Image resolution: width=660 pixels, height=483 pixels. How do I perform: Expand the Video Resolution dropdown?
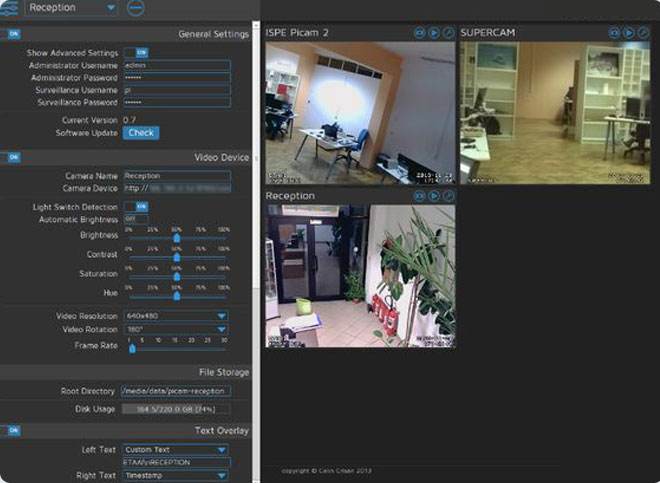tap(176, 316)
